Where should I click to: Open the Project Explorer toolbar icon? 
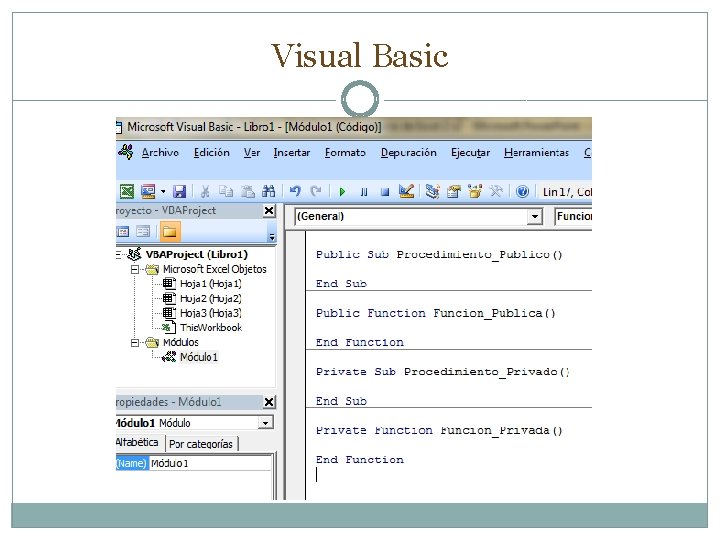tap(432, 191)
